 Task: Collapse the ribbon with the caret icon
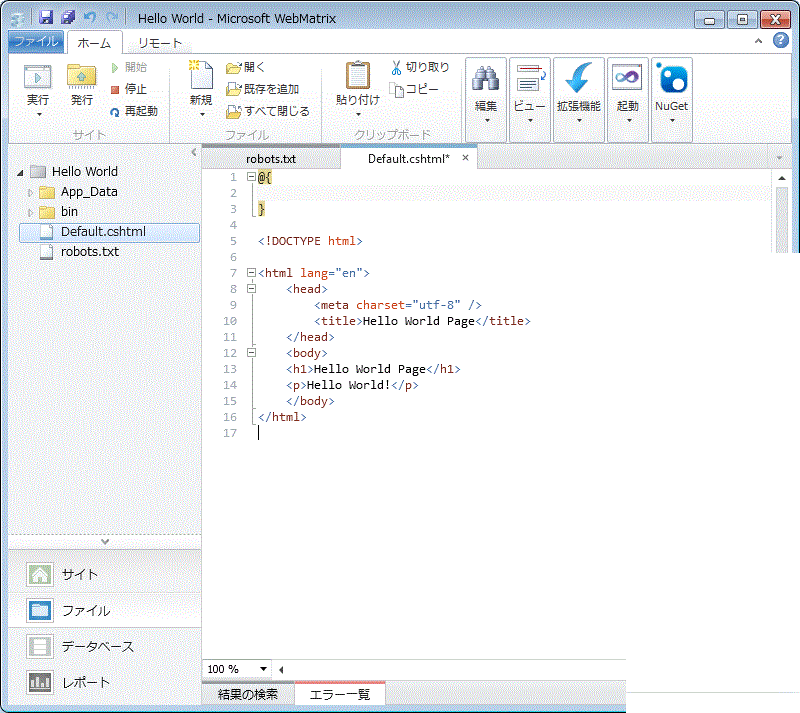[x=759, y=41]
